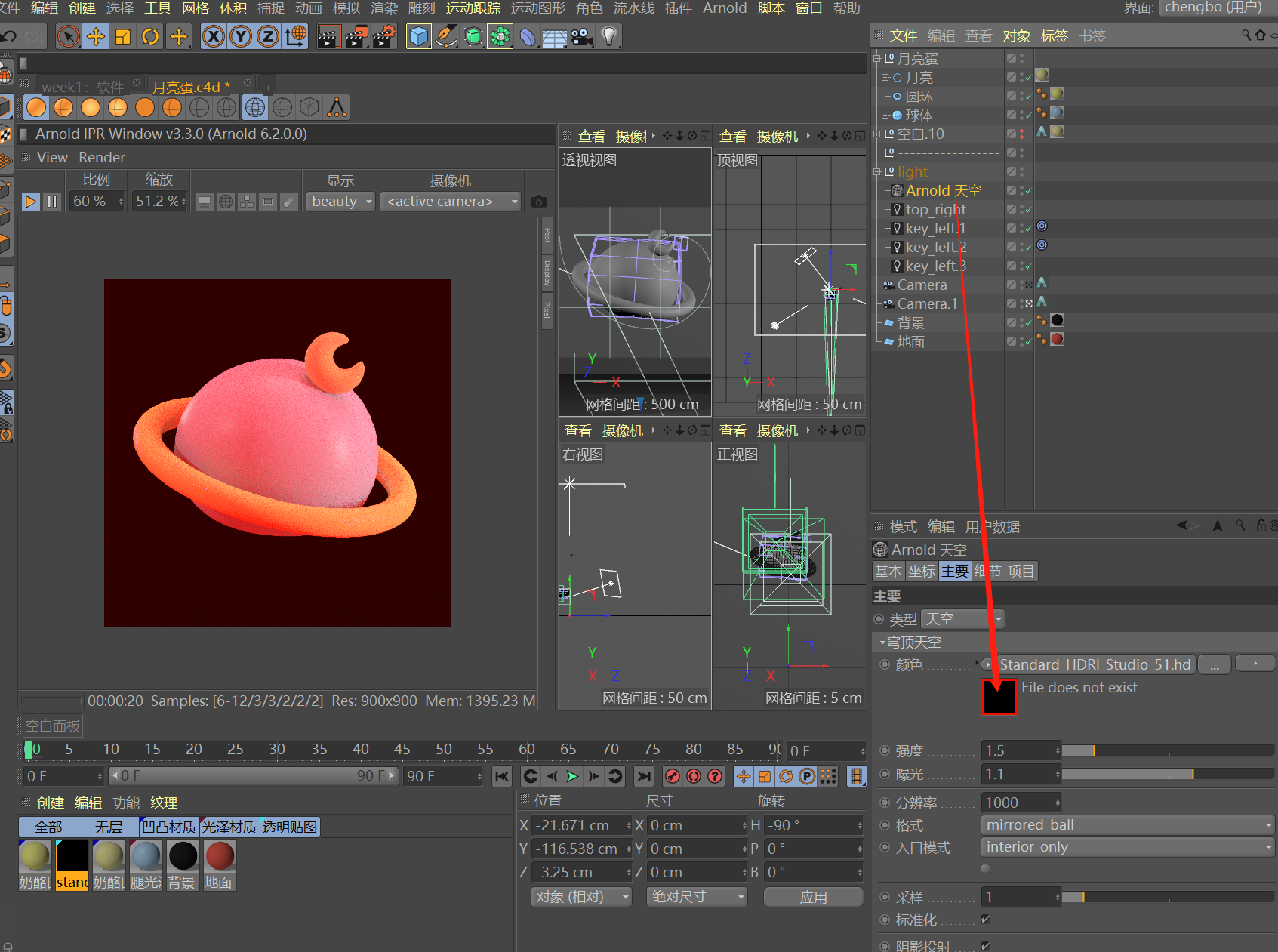Open the View menu in Arnold IPR window

(52, 157)
